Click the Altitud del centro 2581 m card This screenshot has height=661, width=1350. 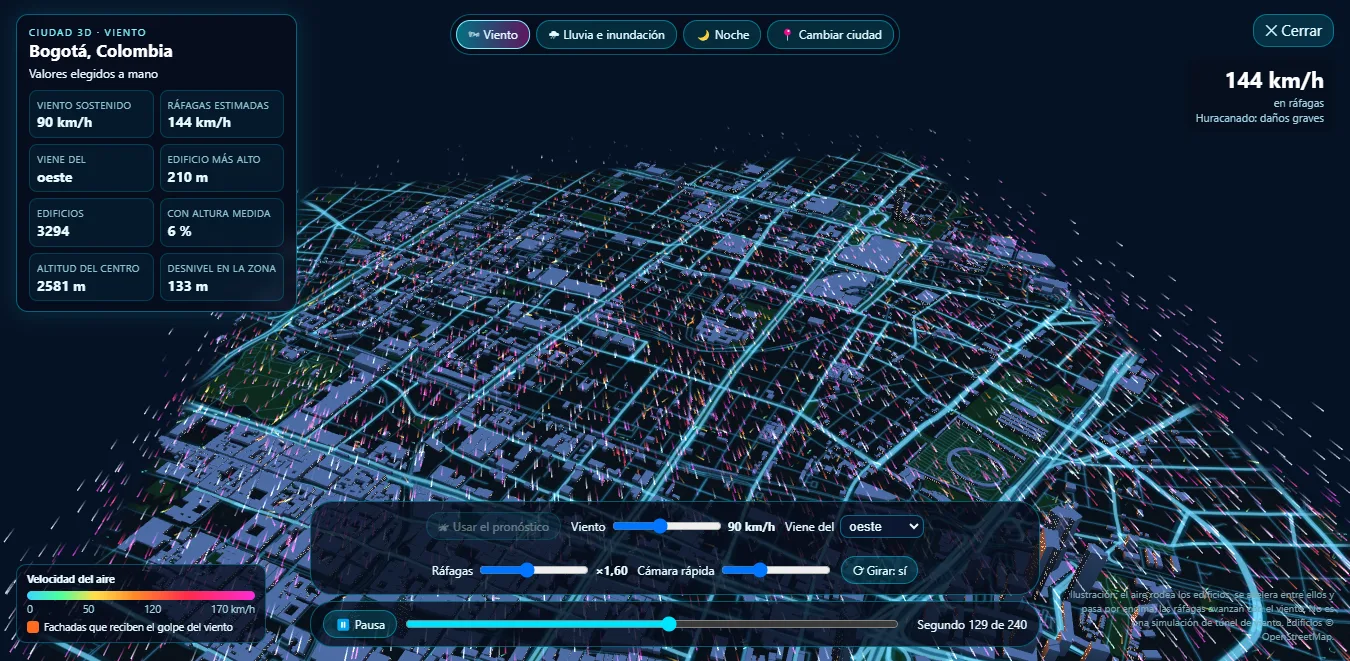coord(91,277)
